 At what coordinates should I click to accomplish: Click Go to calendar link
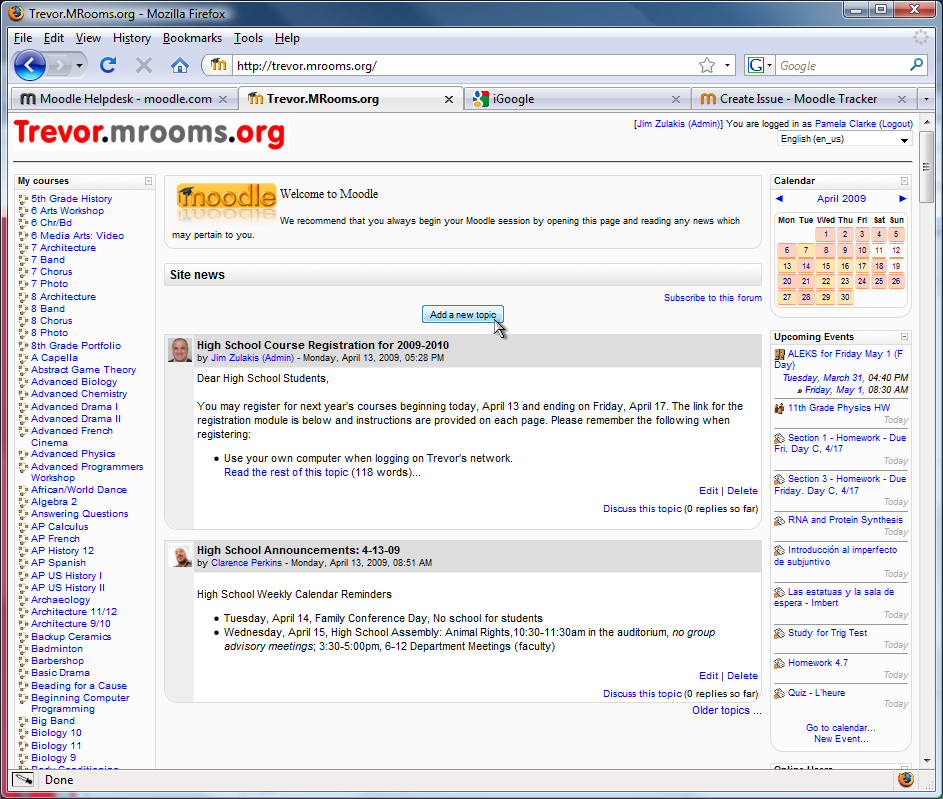pos(841,727)
